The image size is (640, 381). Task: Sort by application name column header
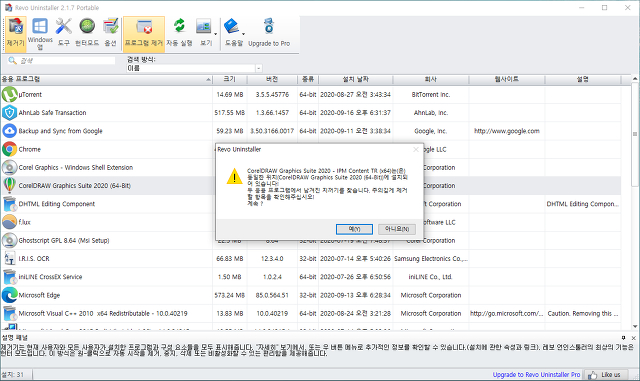click(106, 79)
